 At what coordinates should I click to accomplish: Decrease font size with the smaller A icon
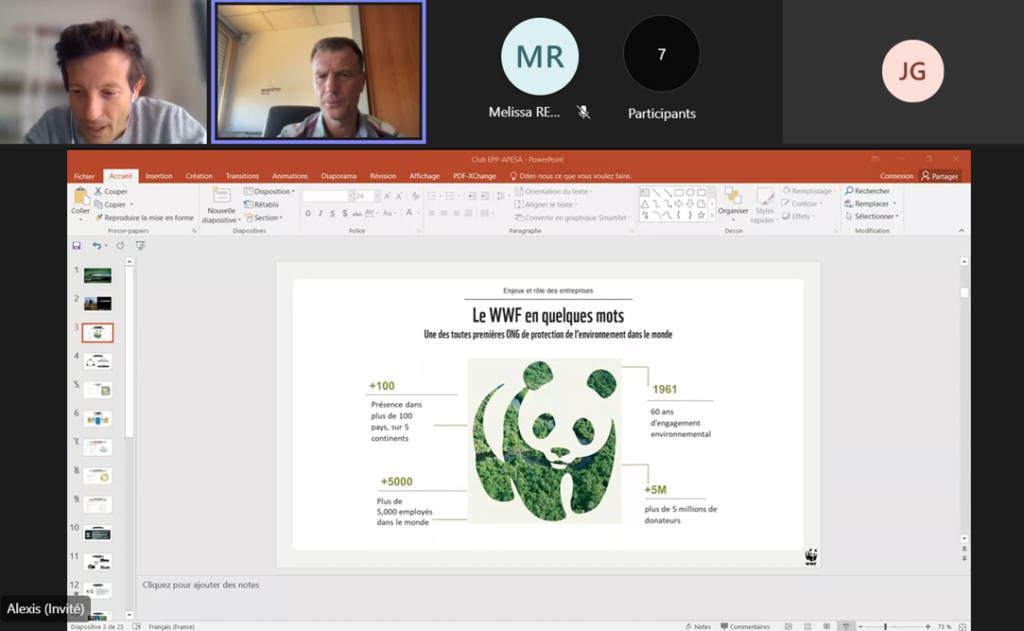tap(399, 196)
